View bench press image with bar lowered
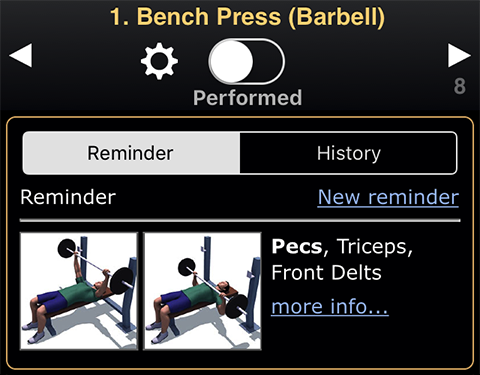The image size is (480, 375). [x=202, y=291]
